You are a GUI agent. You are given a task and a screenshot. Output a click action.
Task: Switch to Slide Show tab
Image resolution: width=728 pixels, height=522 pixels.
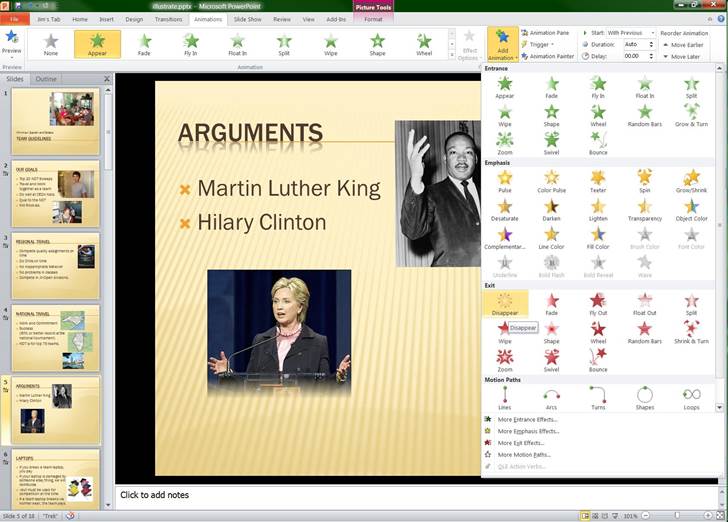coord(247,20)
